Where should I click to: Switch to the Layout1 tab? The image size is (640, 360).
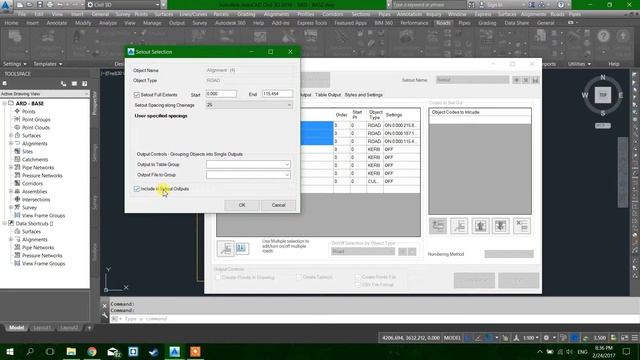pyautogui.click(x=42, y=328)
